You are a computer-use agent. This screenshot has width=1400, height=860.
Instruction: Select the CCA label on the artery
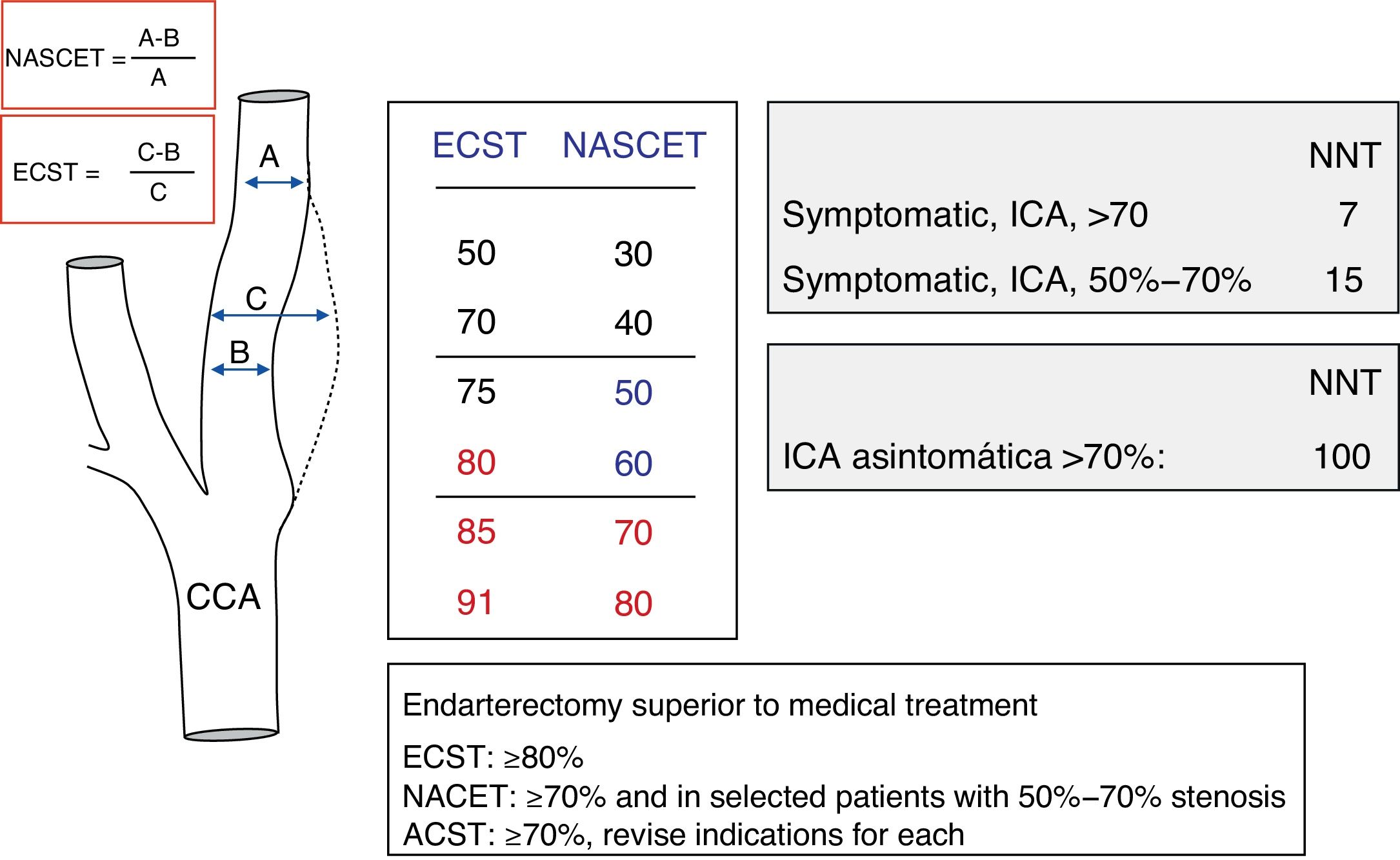[x=223, y=597]
